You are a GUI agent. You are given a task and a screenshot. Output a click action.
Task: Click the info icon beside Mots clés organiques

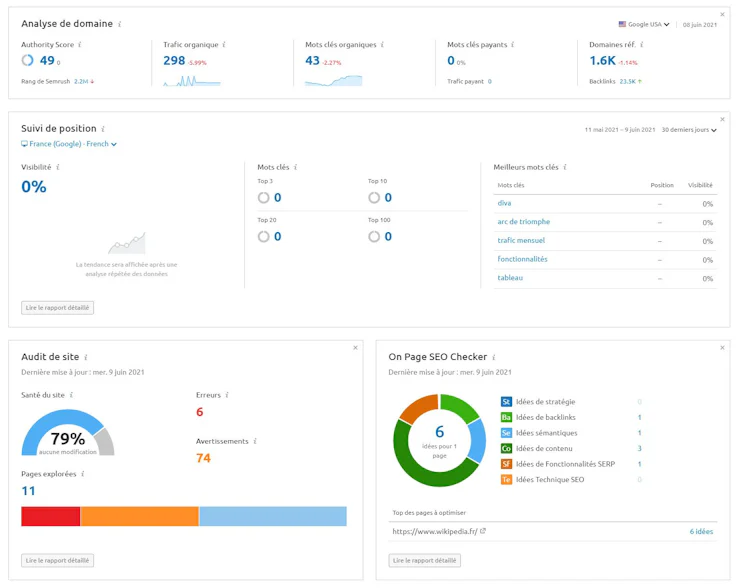[x=382, y=45]
